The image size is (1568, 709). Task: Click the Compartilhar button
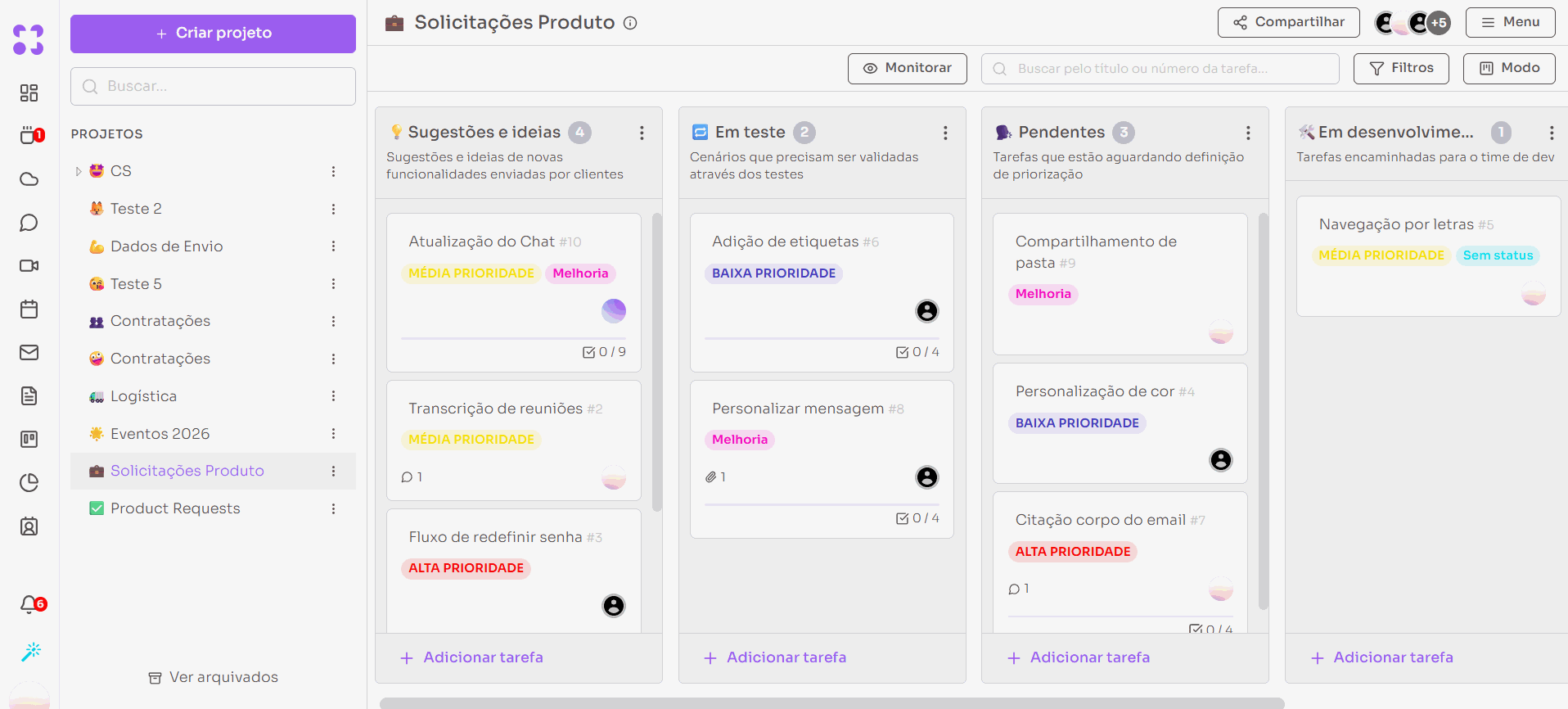1288,22
